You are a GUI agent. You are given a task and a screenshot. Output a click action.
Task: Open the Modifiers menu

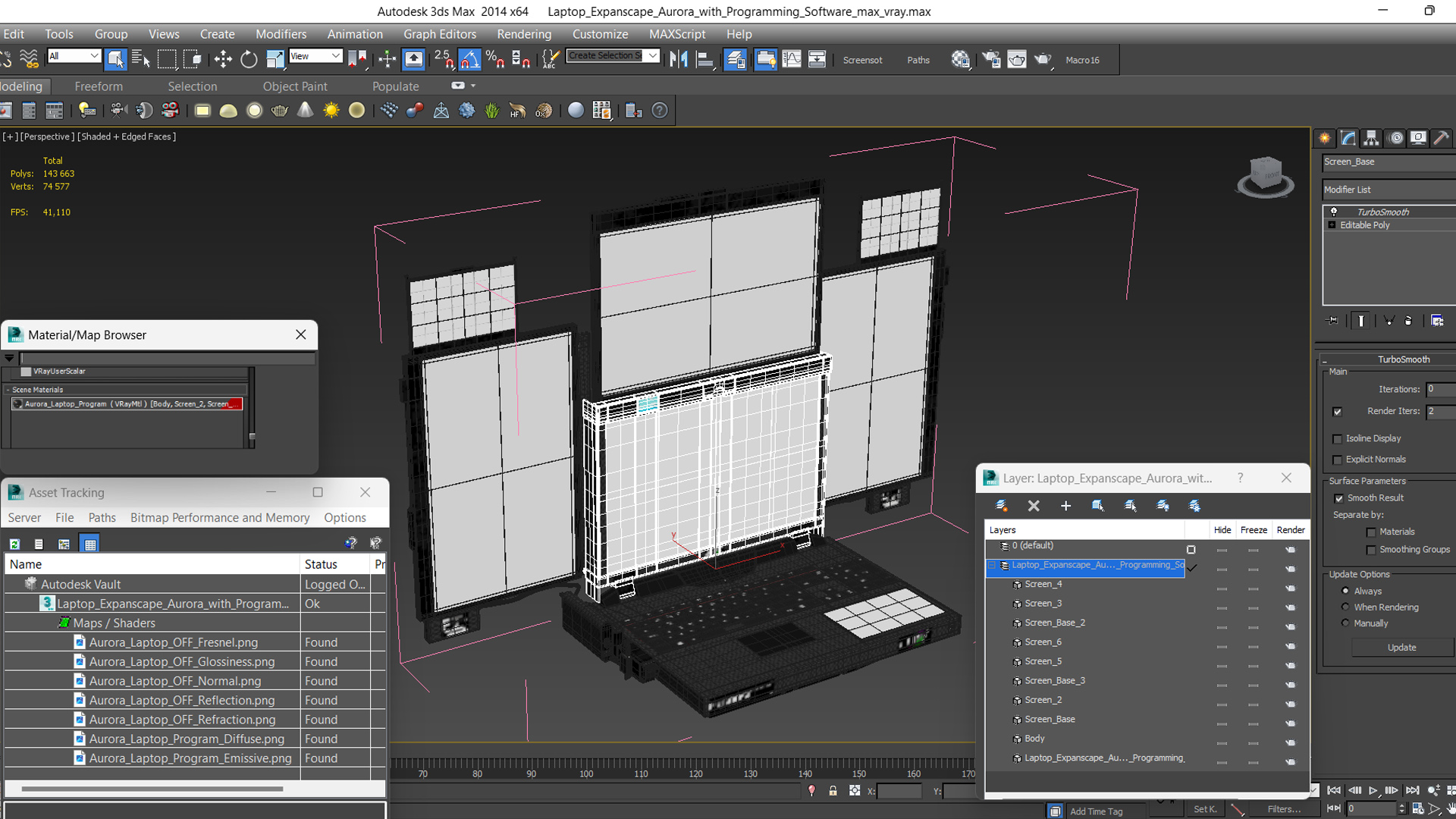[281, 34]
